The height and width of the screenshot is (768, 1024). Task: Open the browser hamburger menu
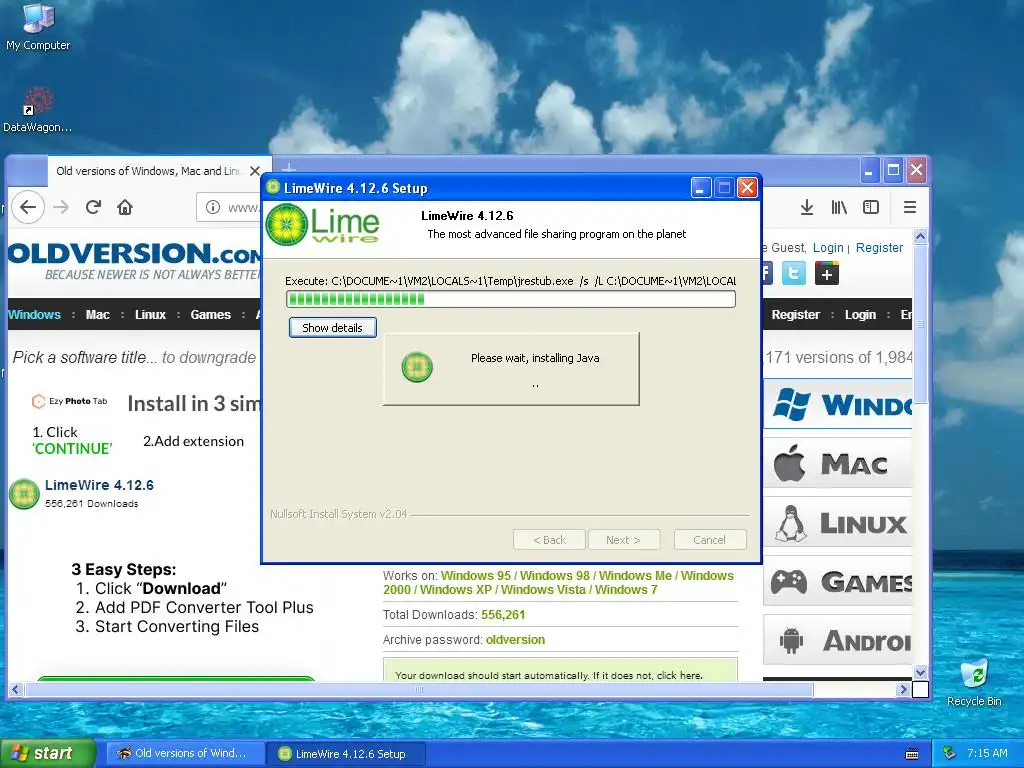(910, 207)
